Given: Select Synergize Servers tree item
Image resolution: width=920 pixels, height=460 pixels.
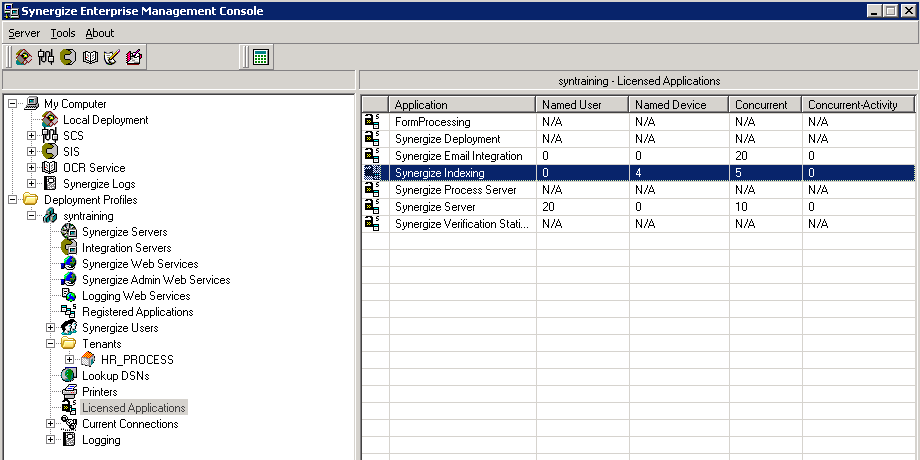Looking at the screenshot, I should (124, 232).
